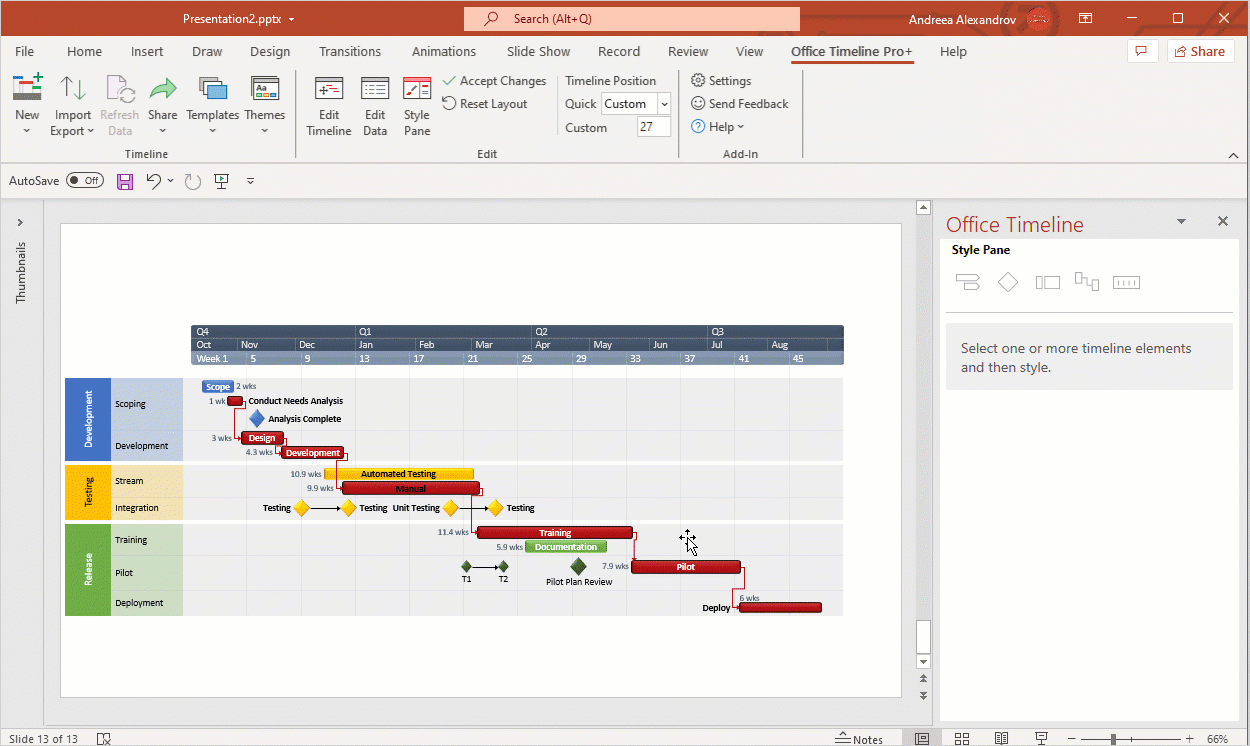This screenshot has height=746, width=1250.
Task: Expand the Thumbnails pane chevron
Action: pyautogui.click(x=20, y=223)
